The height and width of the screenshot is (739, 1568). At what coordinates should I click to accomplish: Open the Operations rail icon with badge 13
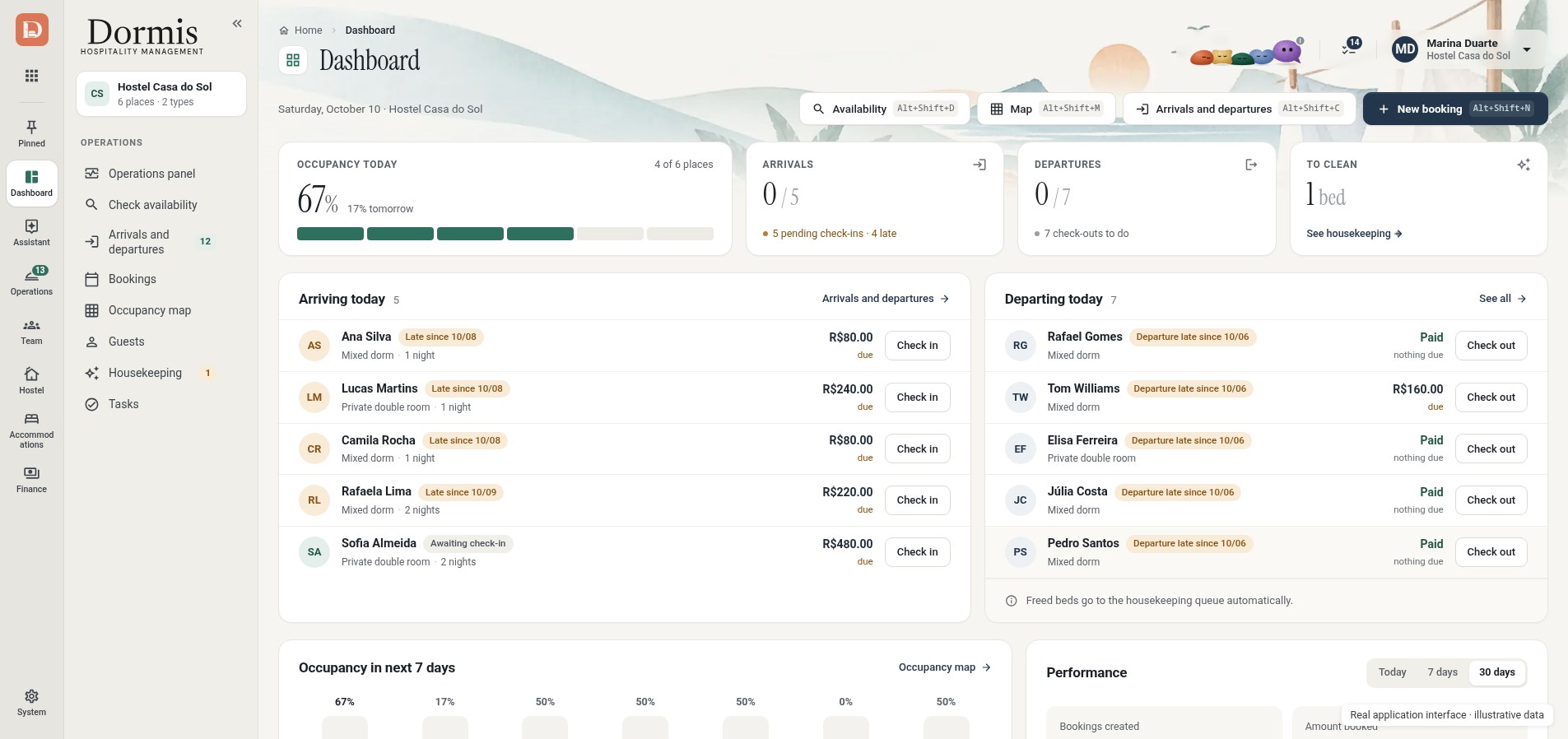point(31,281)
